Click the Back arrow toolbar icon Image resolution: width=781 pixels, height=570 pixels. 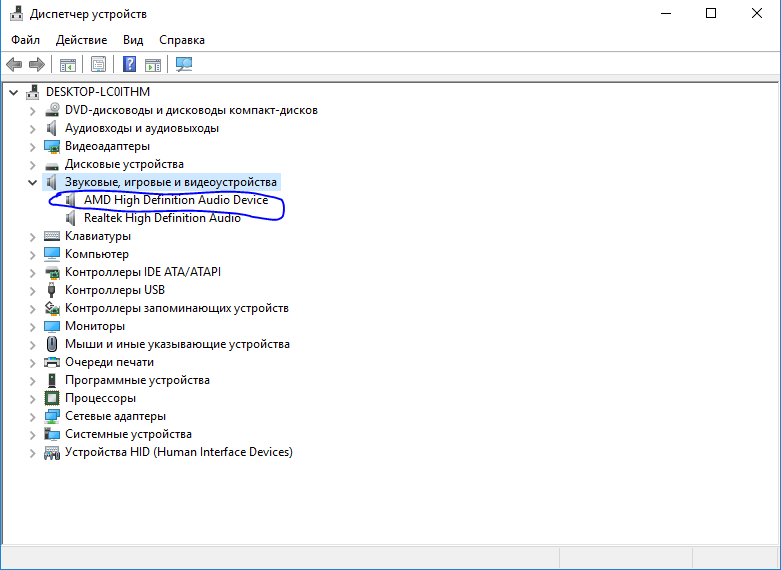[x=13, y=64]
